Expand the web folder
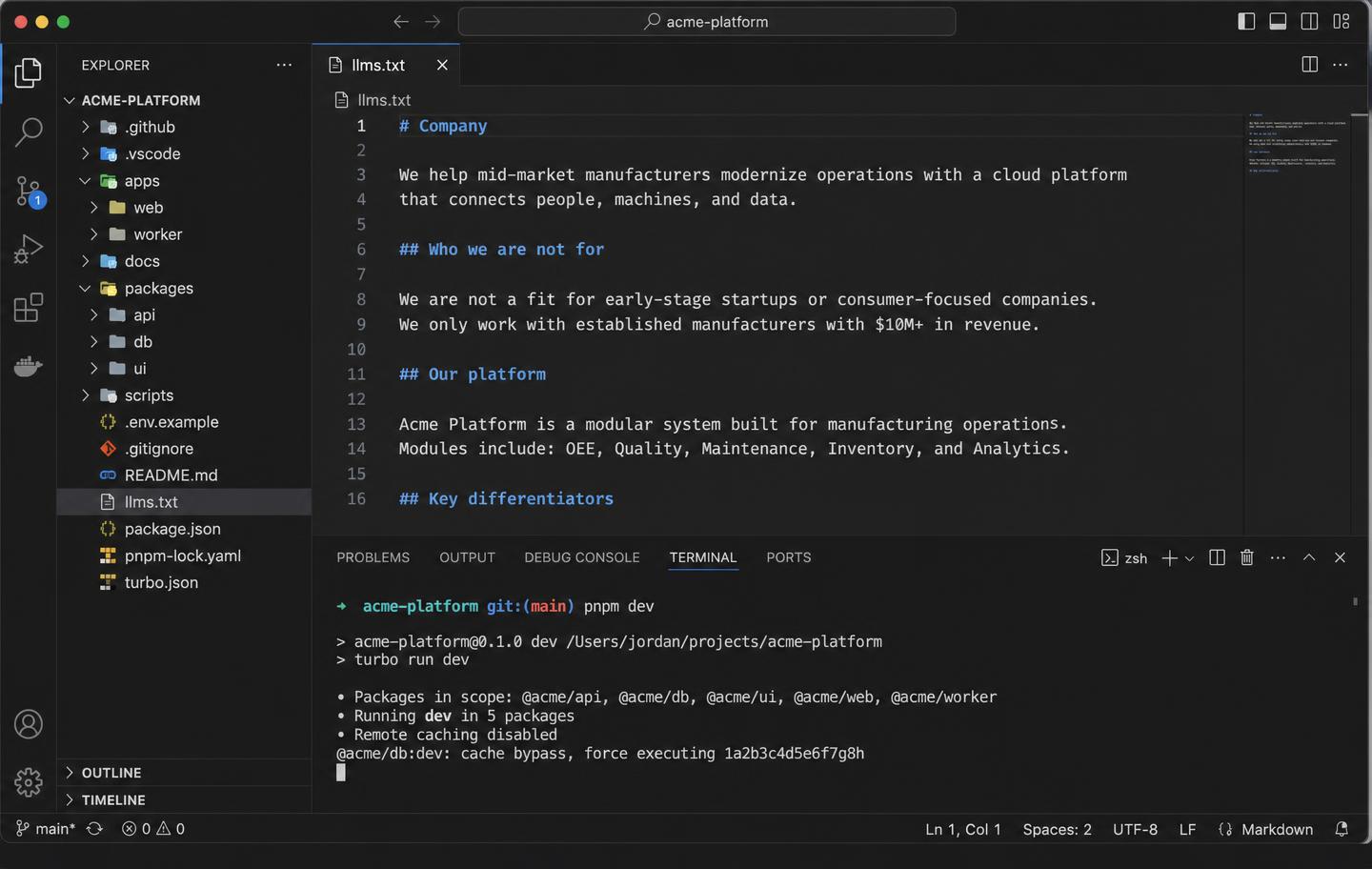The height and width of the screenshot is (869, 1372). pos(184,208)
